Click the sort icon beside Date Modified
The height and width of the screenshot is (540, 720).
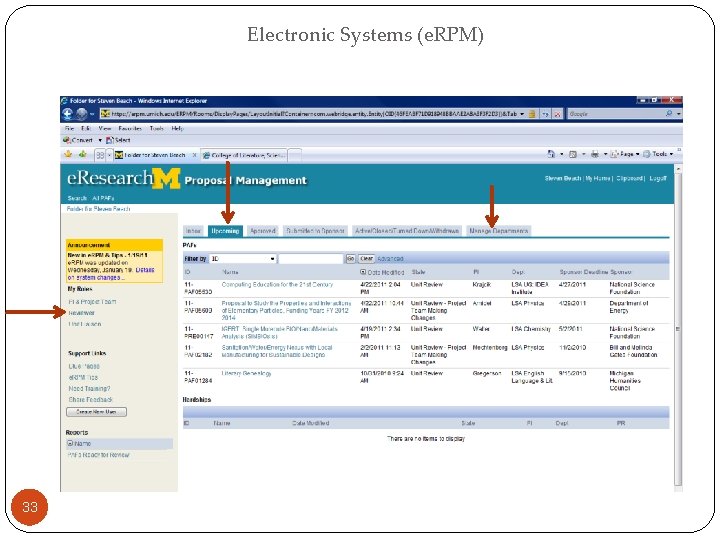pyautogui.click(x=363, y=272)
